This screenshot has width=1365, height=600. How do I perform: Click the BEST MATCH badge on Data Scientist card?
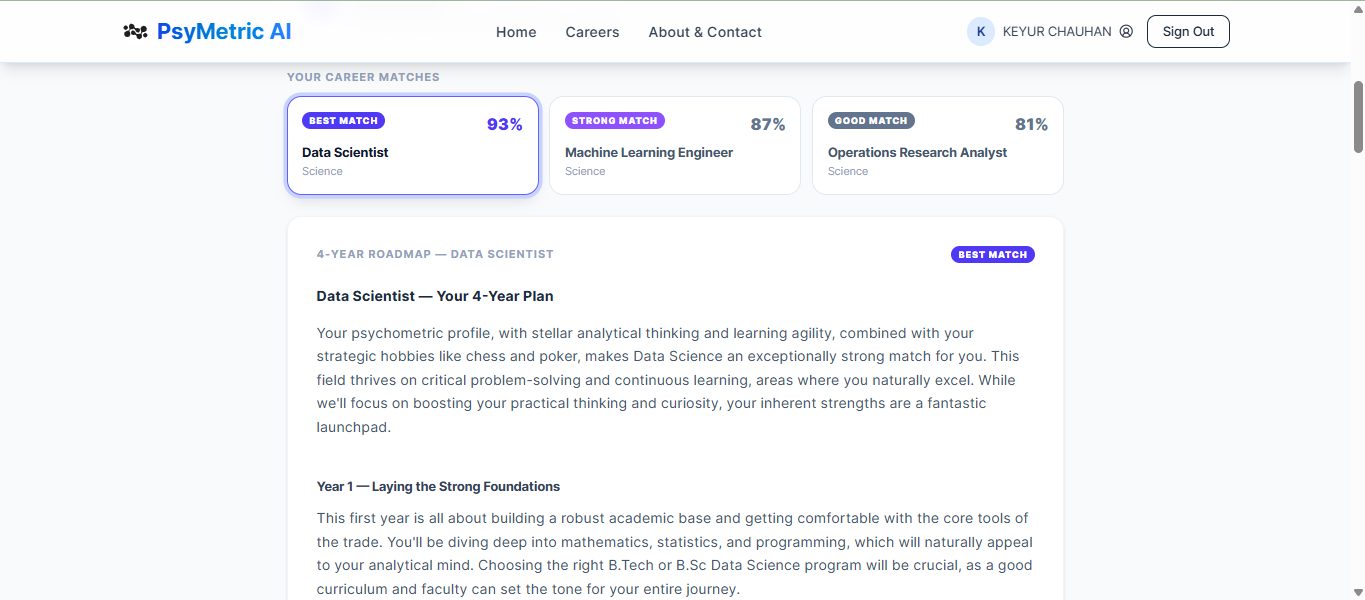point(343,121)
